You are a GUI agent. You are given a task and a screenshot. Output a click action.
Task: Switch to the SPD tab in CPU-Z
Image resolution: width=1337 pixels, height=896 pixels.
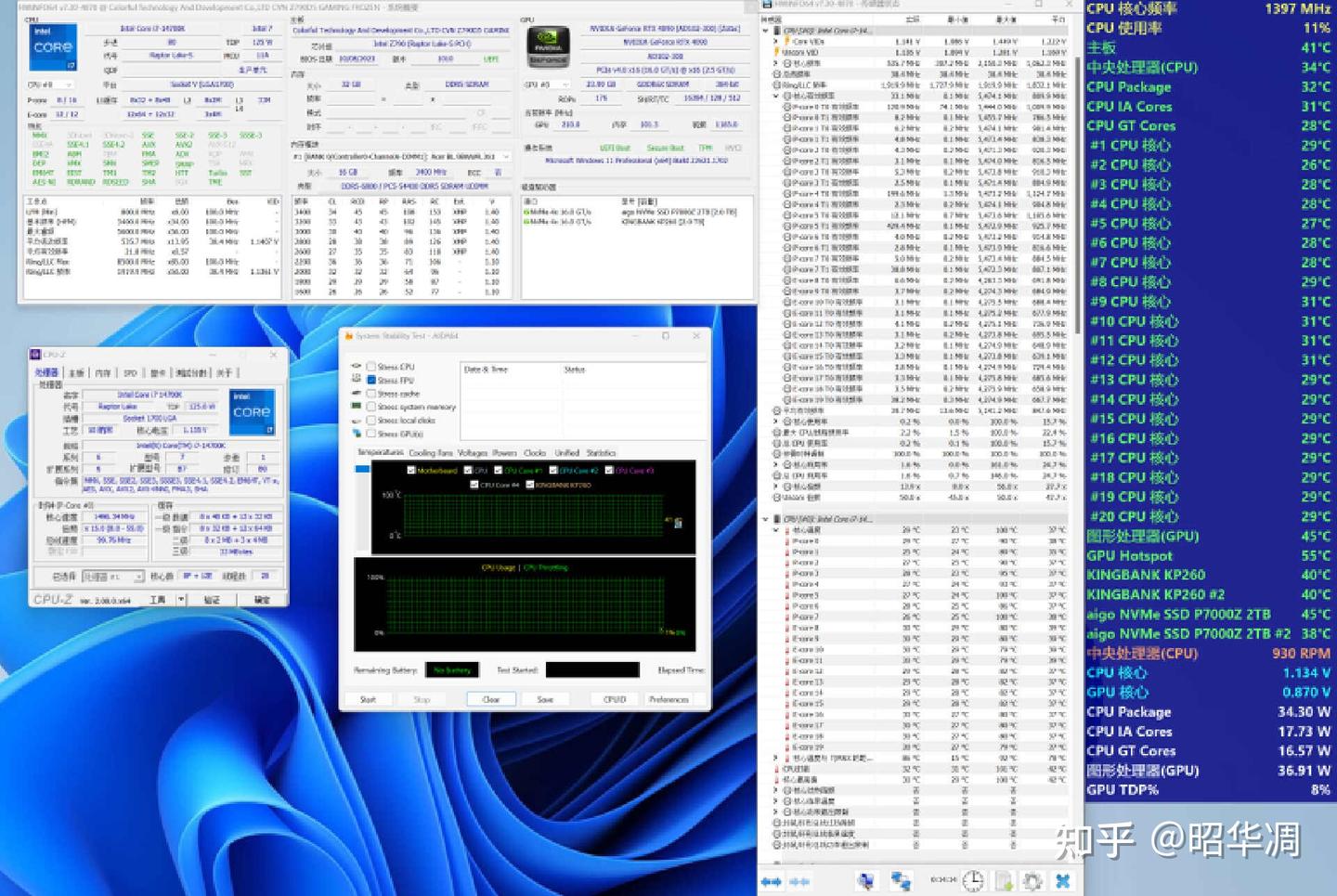(x=130, y=372)
